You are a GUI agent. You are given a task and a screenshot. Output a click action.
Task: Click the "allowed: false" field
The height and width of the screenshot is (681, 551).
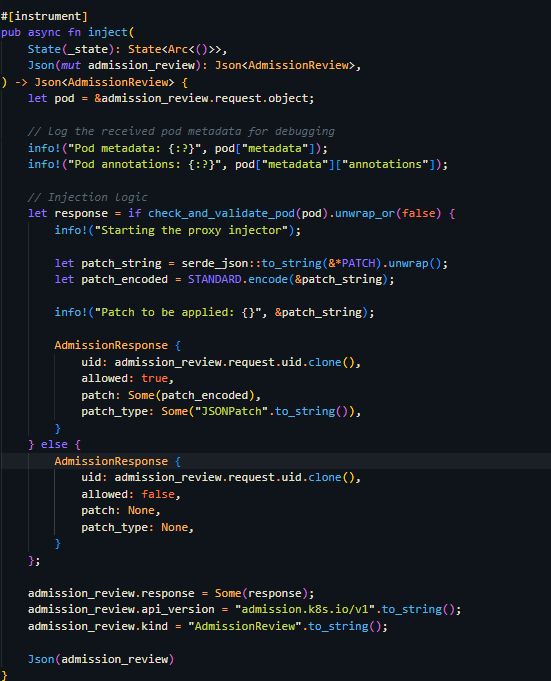pyautogui.click(x=128, y=494)
